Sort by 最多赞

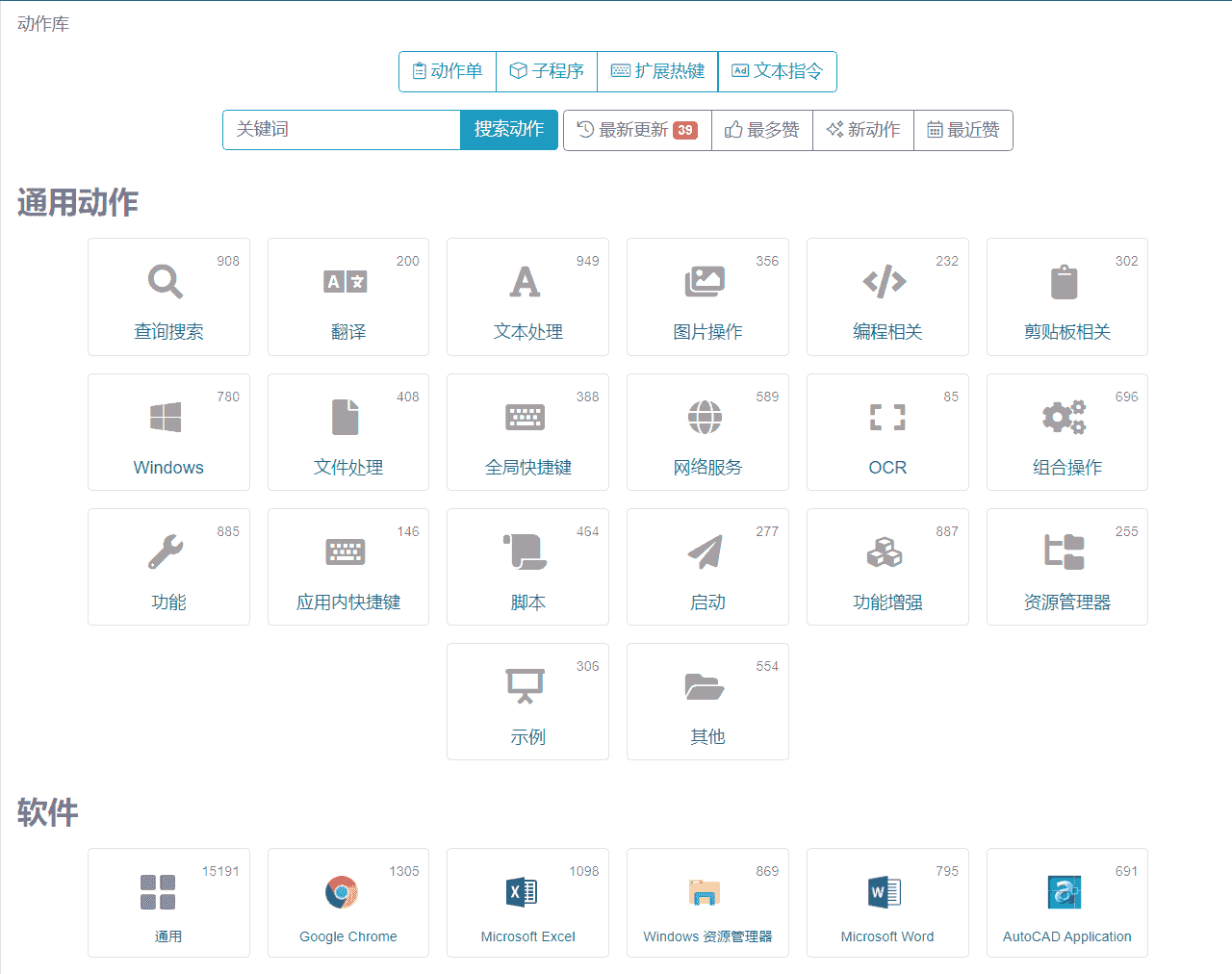tap(762, 130)
